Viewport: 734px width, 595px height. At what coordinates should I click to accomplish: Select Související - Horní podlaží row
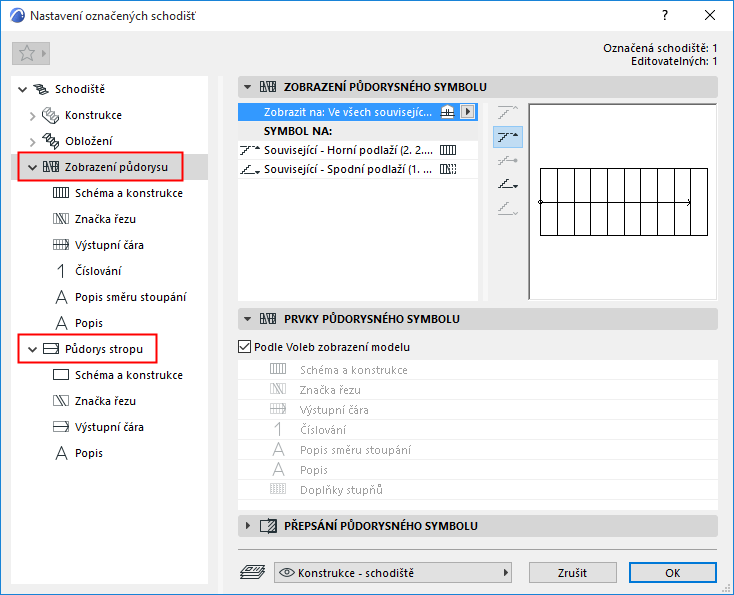358,150
